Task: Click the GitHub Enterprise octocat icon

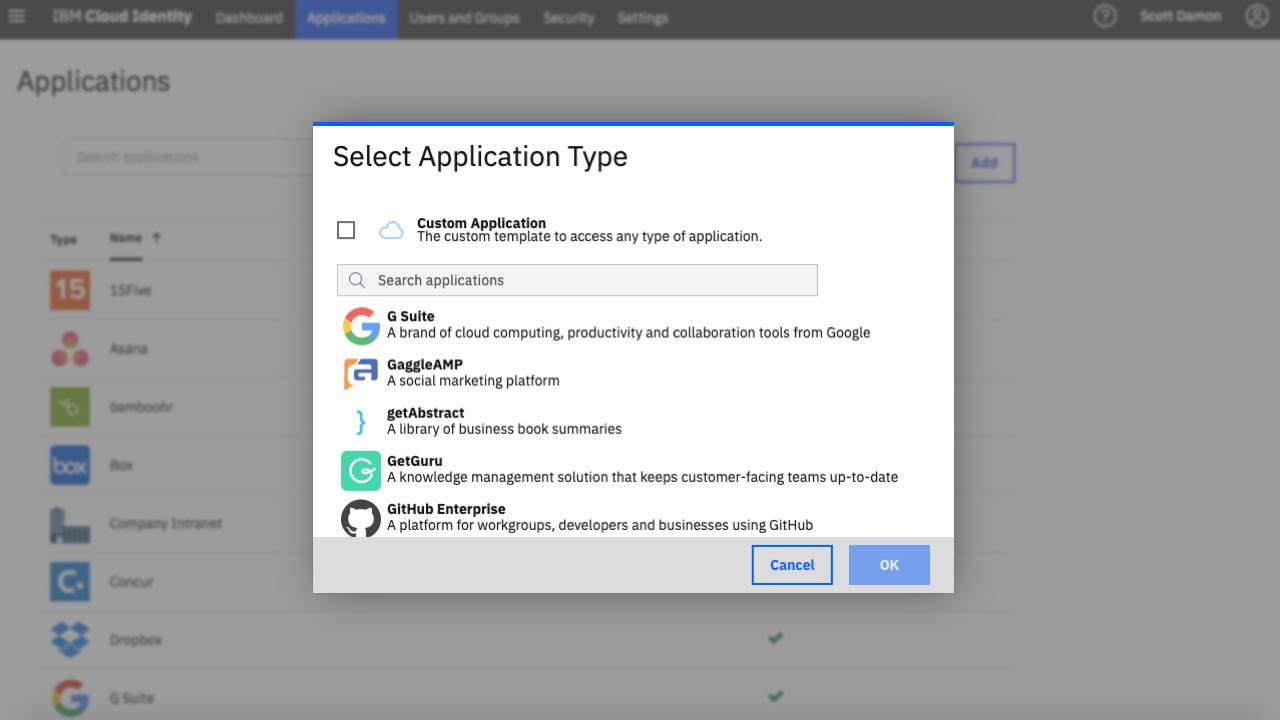Action: pos(361,518)
